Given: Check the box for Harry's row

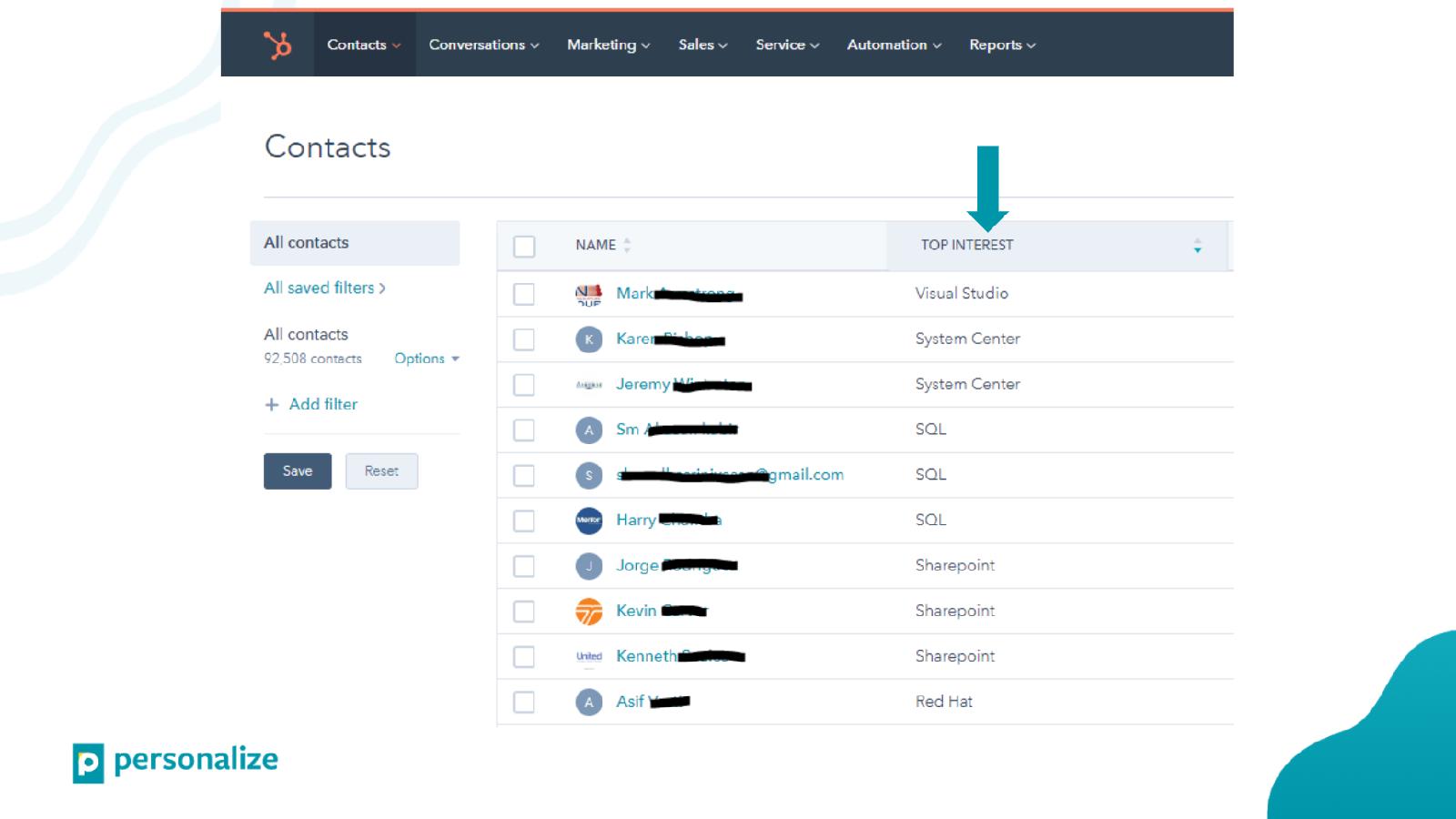Looking at the screenshot, I should (x=524, y=521).
